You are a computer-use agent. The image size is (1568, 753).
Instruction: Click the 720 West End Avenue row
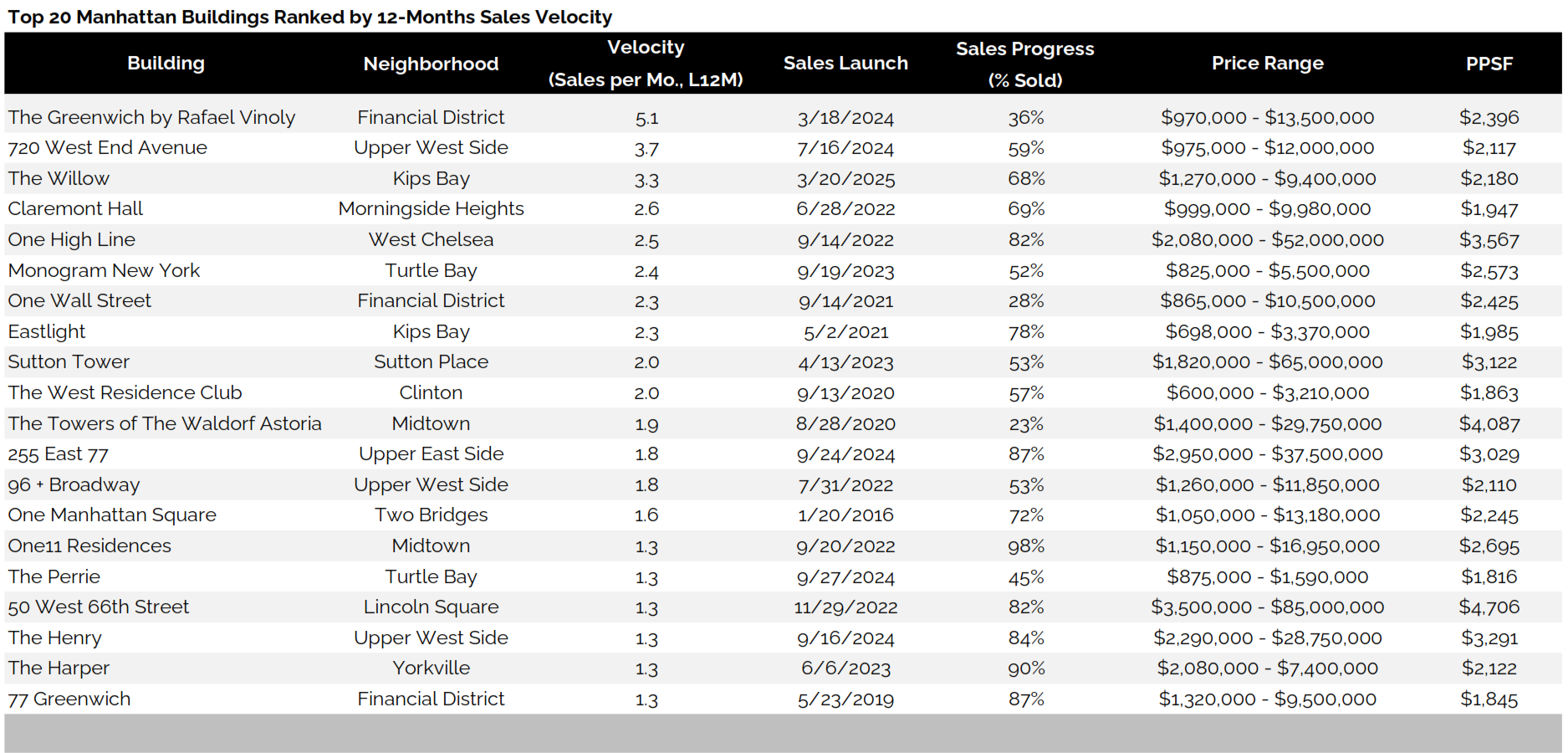[x=783, y=148]
